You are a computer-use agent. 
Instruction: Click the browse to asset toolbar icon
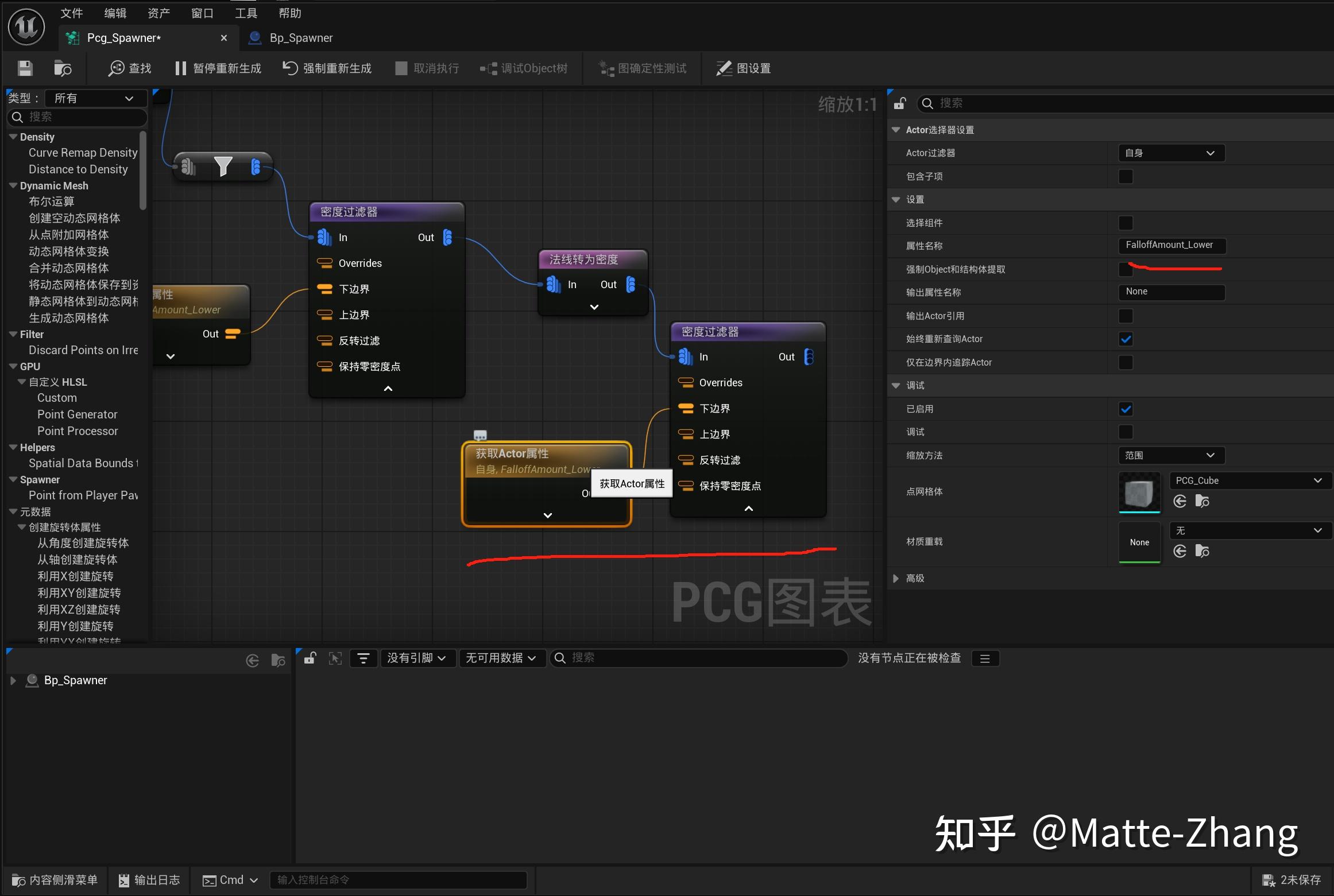62,68
